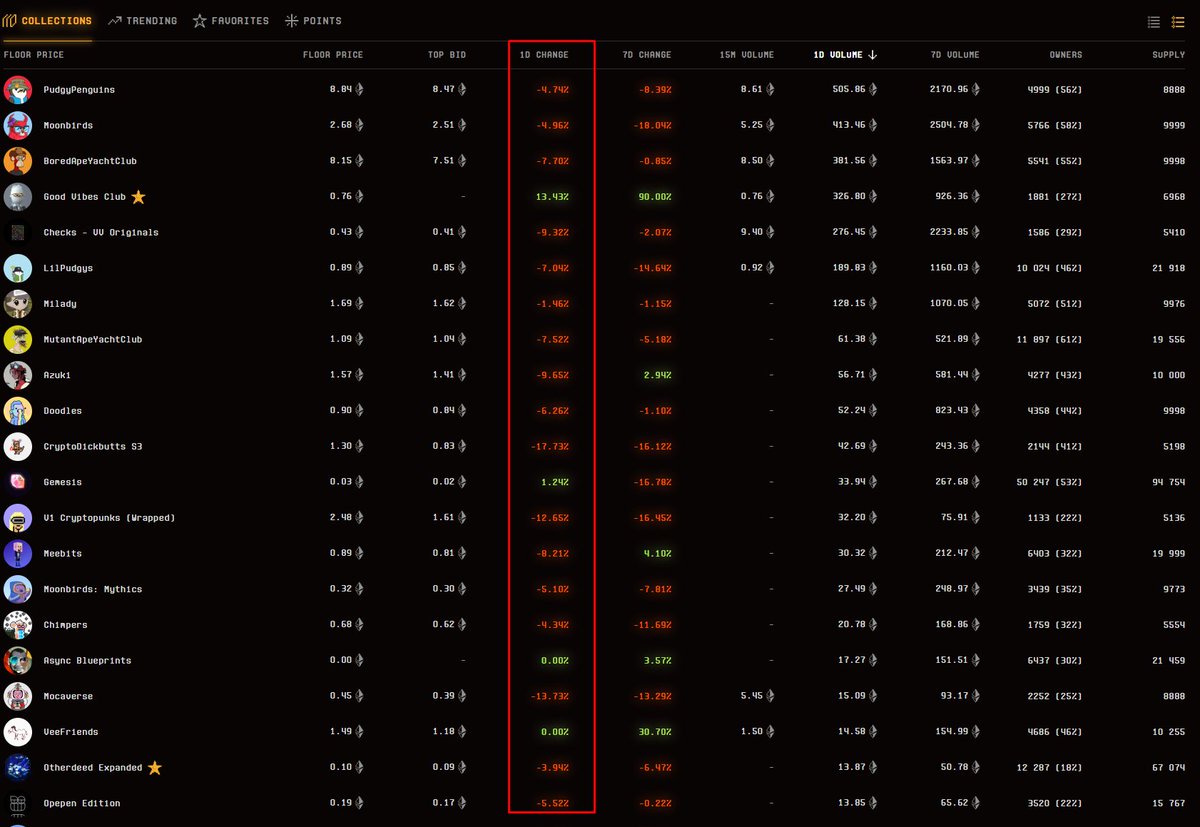Sort by the 1D Change column header
The height and width of the screenshot is (827, 1200).
(544, 55)
